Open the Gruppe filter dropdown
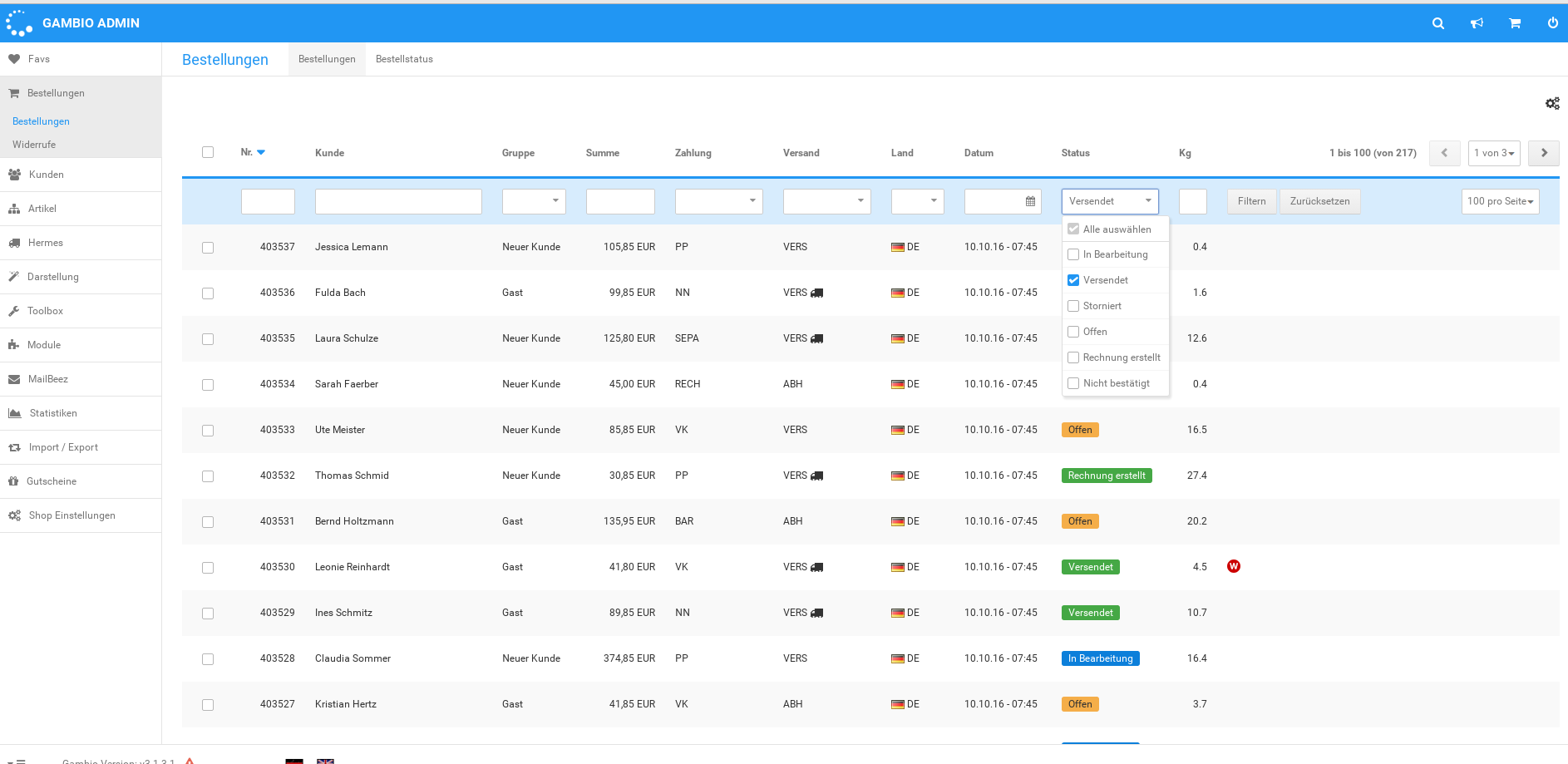 pos(534,201)
